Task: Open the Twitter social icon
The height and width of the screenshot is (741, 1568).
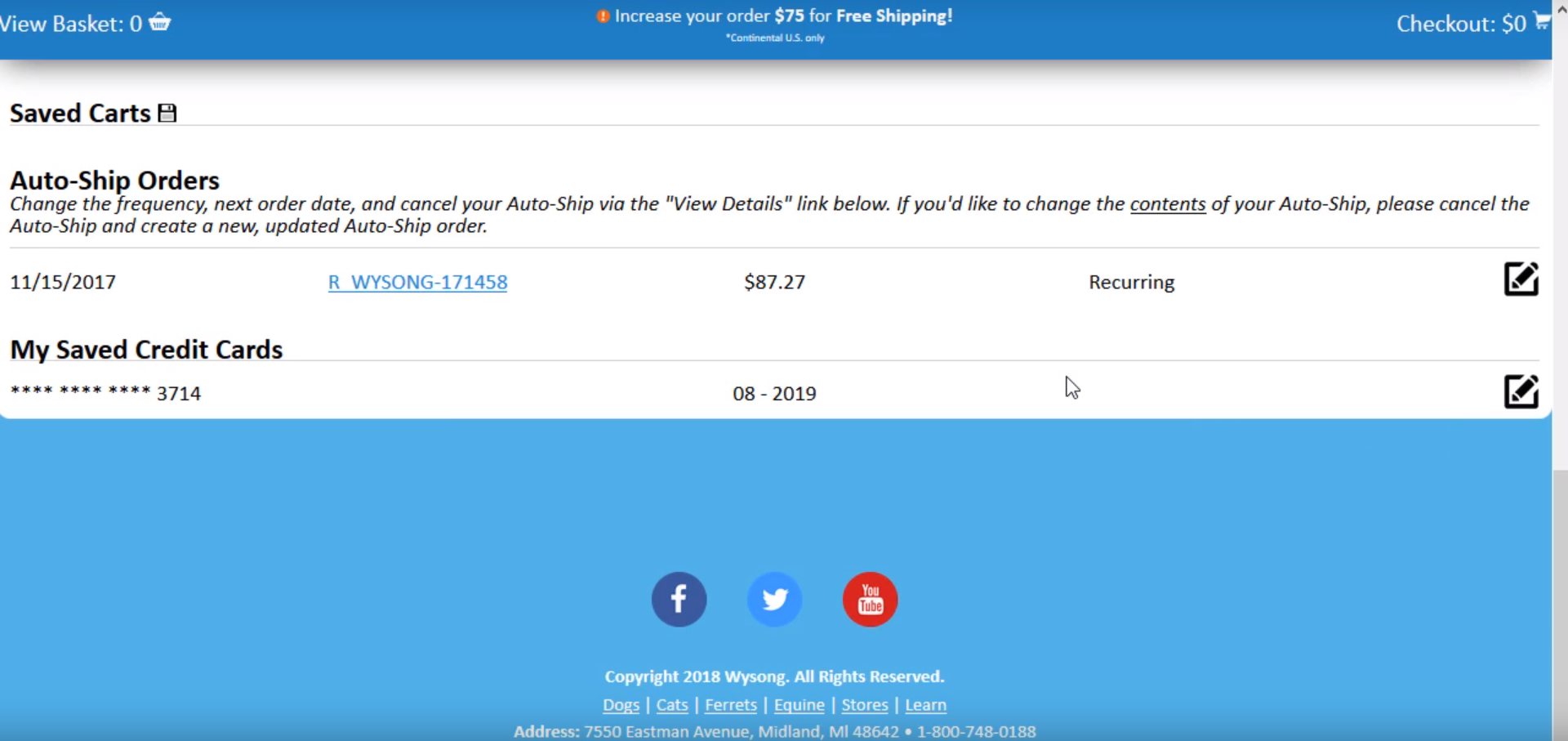Action: click(x=774, y=600)
